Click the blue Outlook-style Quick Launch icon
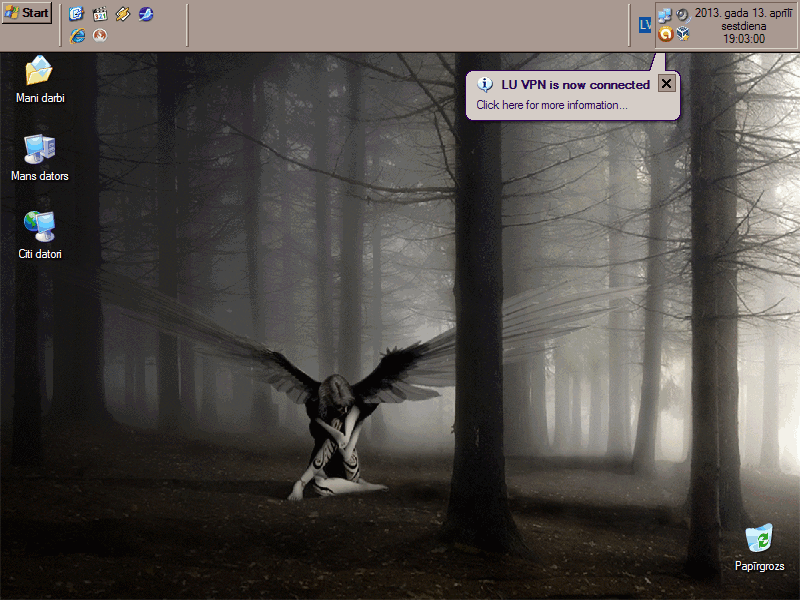This screenshot has width=800, height=600. 77,14
